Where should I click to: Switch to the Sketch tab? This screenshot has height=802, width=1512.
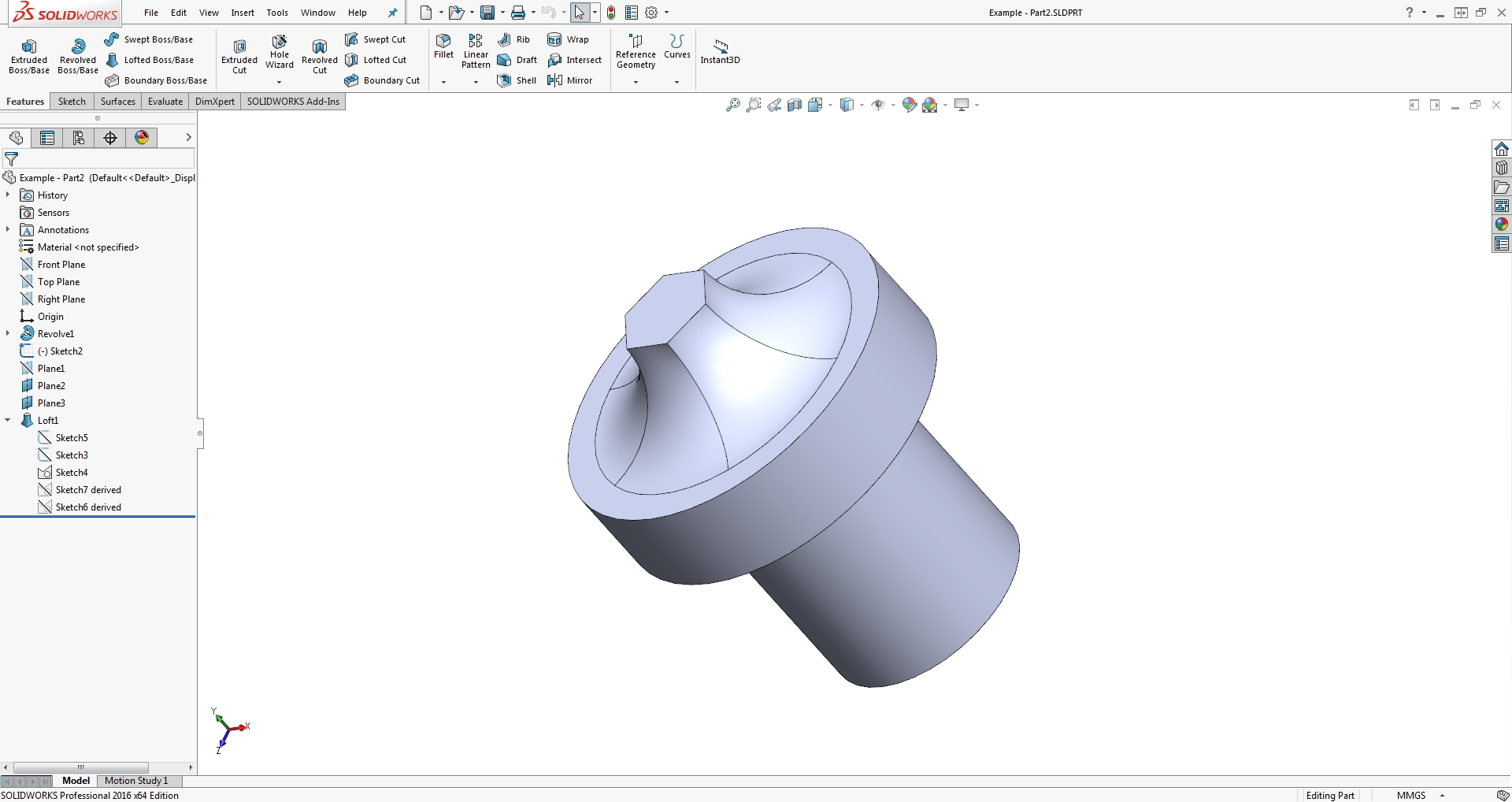click(72, 102)
